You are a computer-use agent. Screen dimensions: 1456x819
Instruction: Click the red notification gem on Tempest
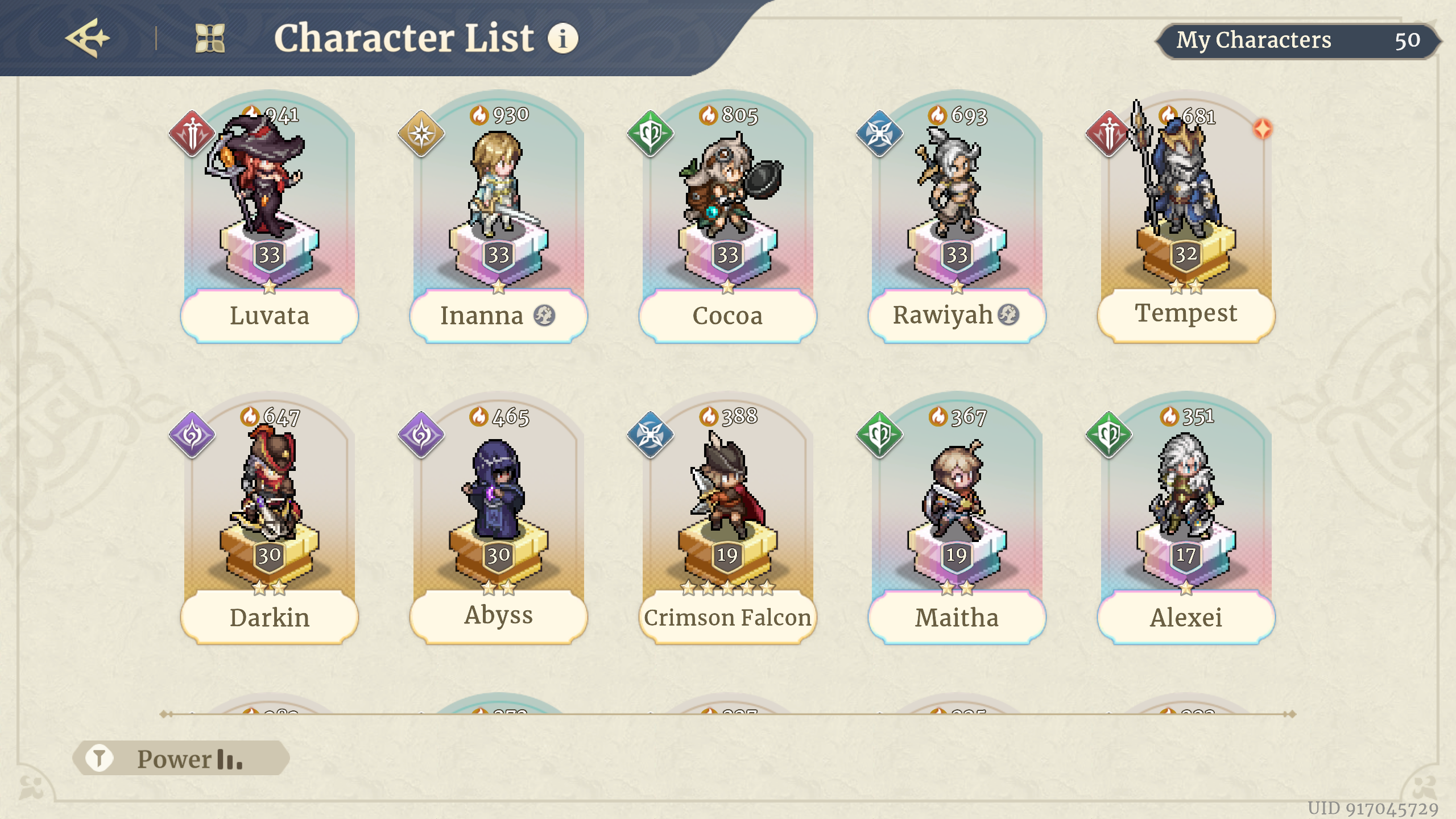pyautogui.click(x=1263, y=129)
